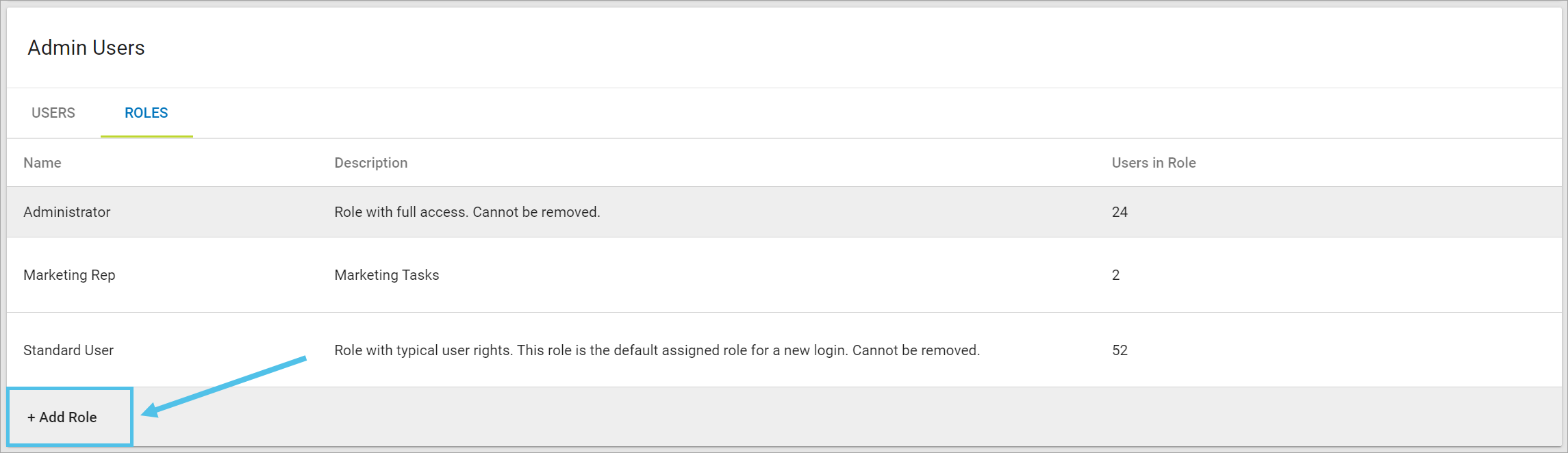This screenshot has width=1568, height=453.
Task: Click the + Add Role button
Action: (x=68, y=416)
